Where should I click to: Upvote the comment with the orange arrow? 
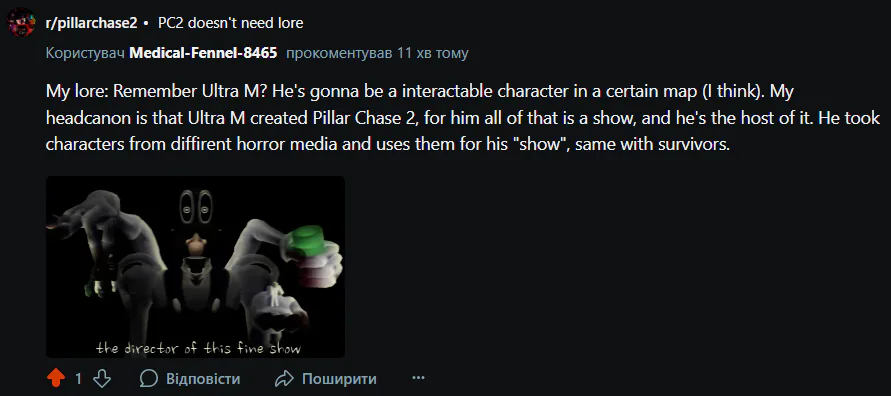pos(56,378)
